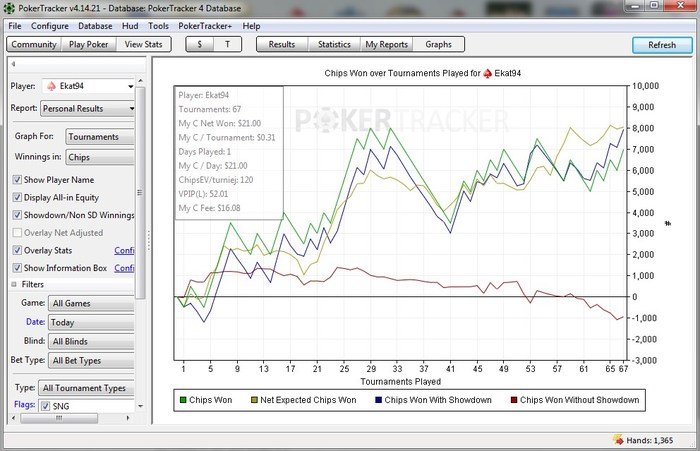Toggle Showdown/Non SD Winnings checkbox
The width and height of the screenshot is (700, 451).
click(x=17, y=215)
